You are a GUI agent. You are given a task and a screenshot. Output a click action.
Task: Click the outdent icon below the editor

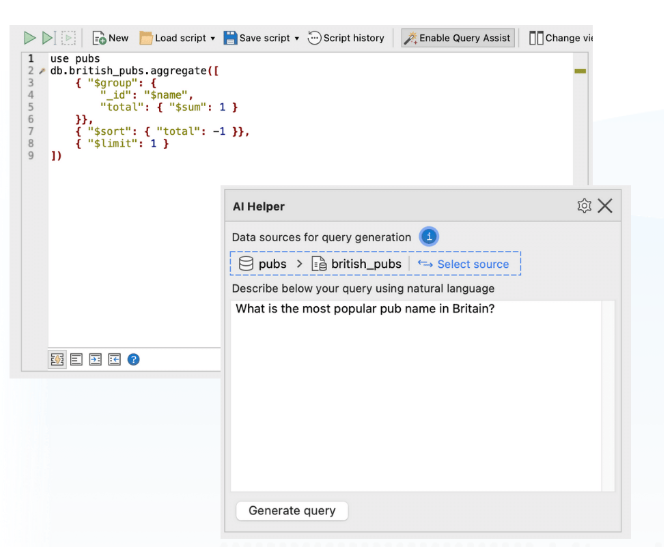tap(114, 359)
